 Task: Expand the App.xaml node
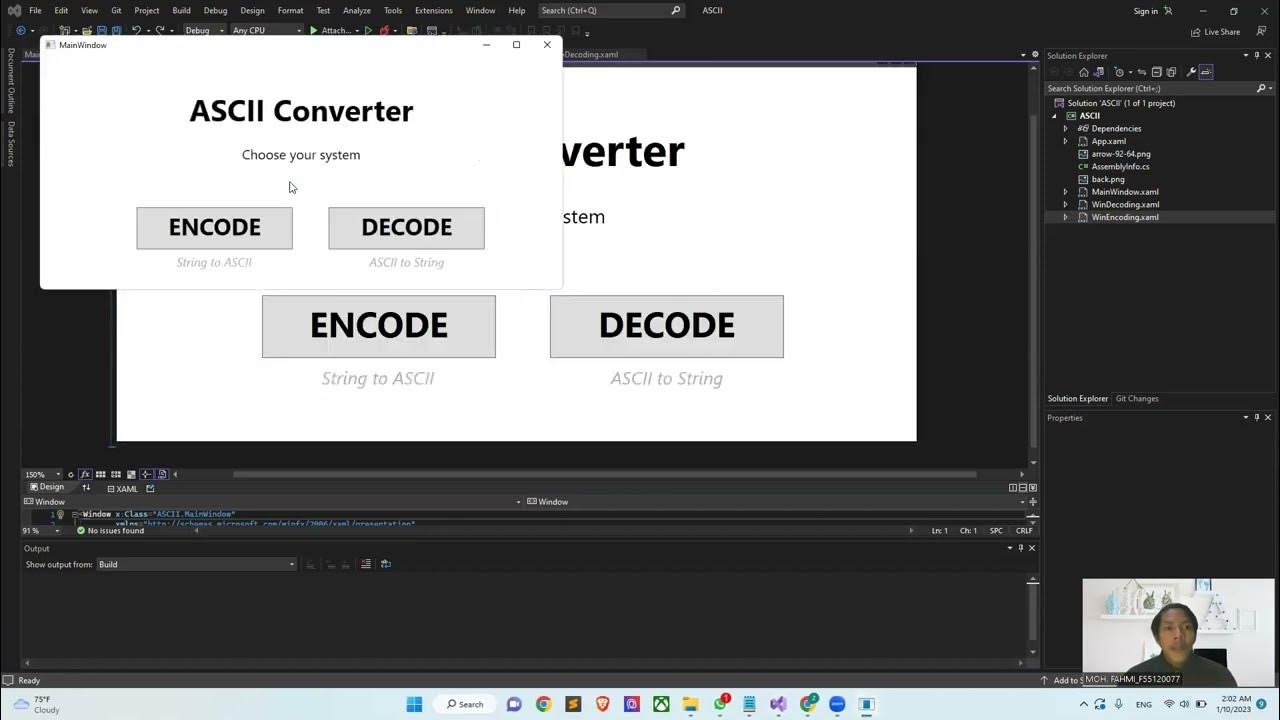click(x=1065, y=141)
